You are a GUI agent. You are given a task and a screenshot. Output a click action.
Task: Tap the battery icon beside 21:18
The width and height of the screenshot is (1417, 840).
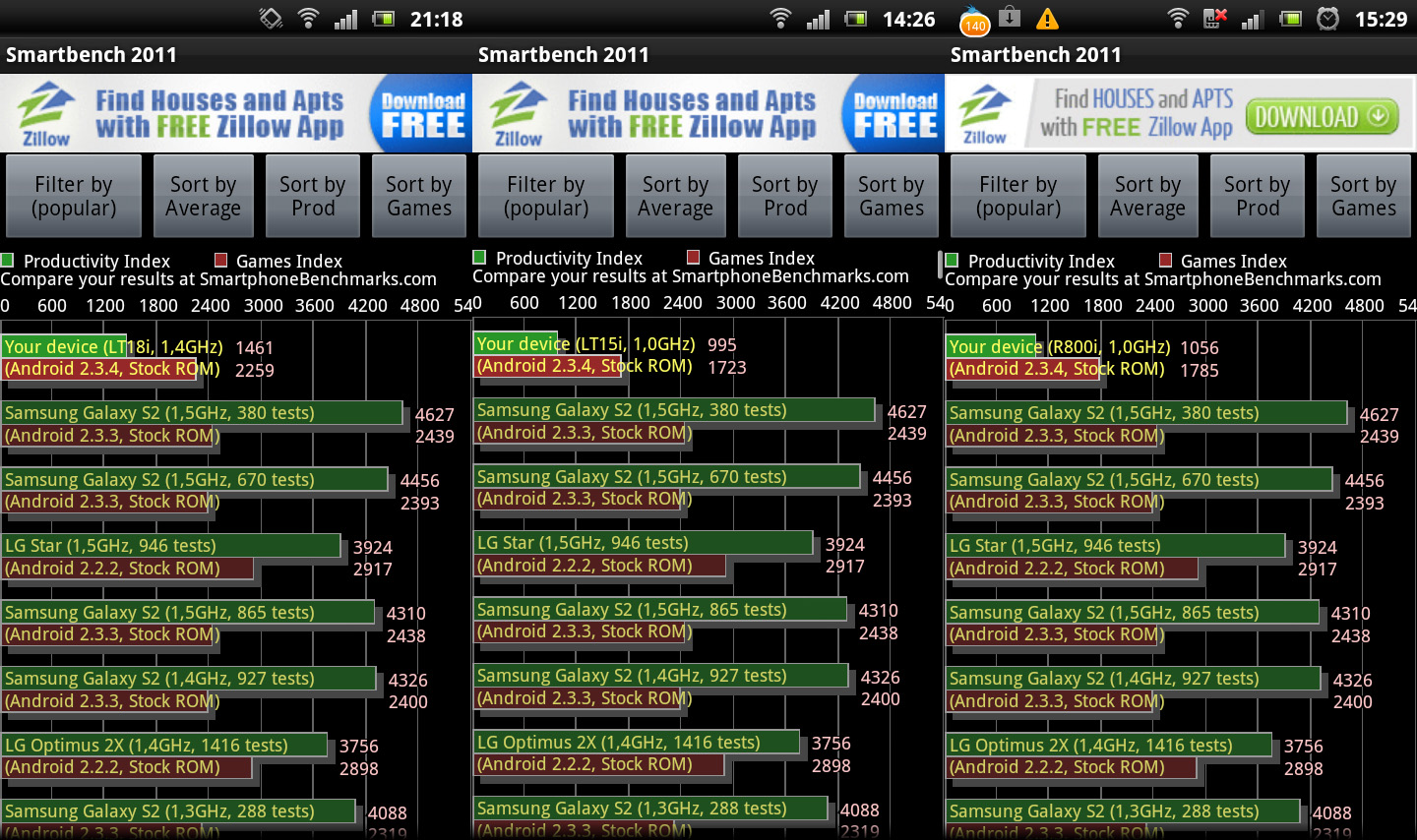tap(384, 19)
